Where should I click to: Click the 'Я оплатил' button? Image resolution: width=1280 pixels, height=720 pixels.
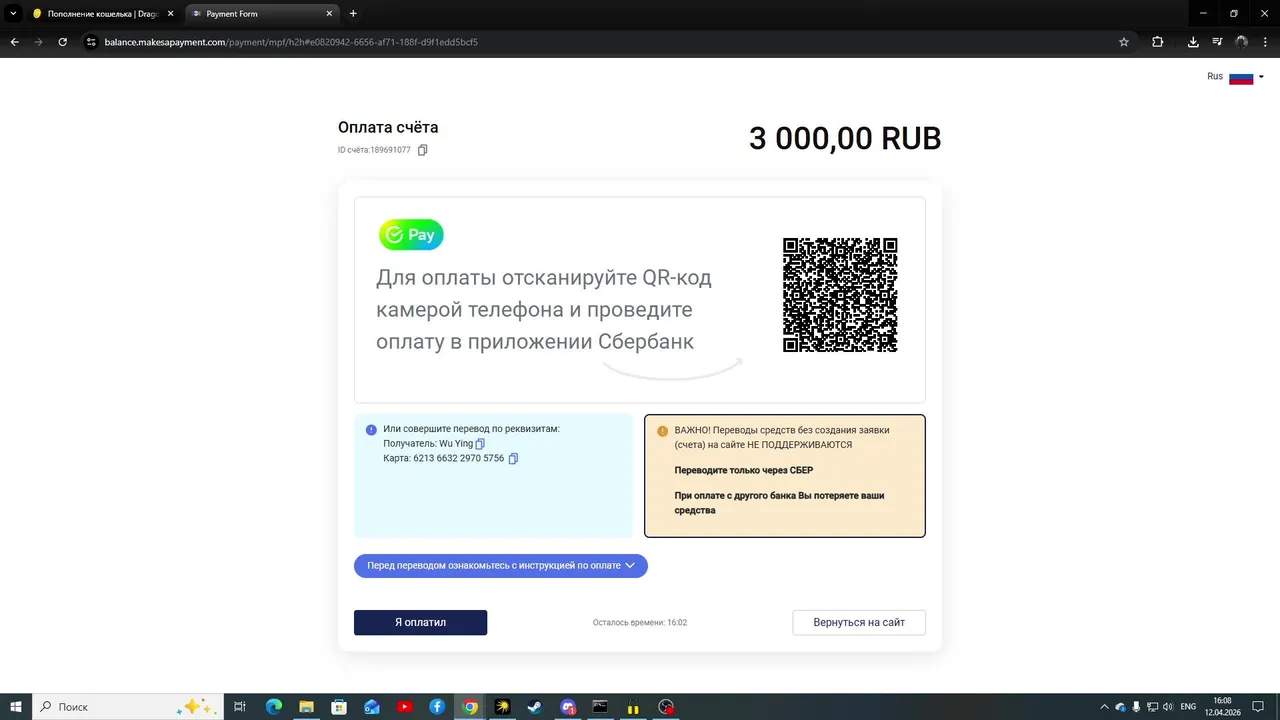coord(420,622)
